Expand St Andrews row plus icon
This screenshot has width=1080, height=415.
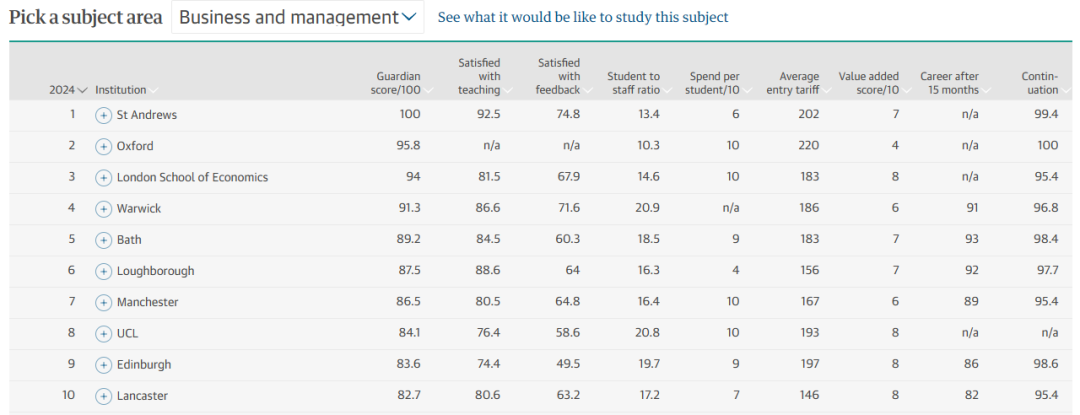tap(103, 115)
